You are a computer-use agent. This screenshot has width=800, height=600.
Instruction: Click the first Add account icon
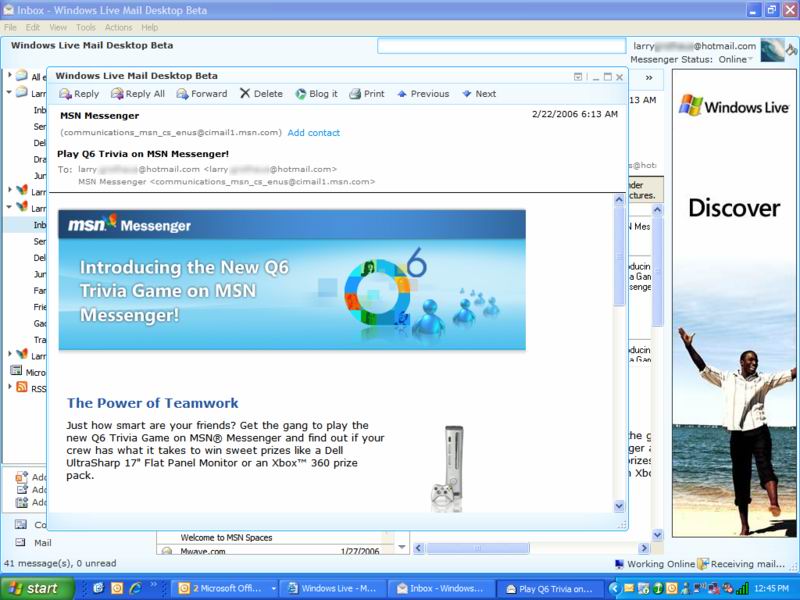point(21,478)
